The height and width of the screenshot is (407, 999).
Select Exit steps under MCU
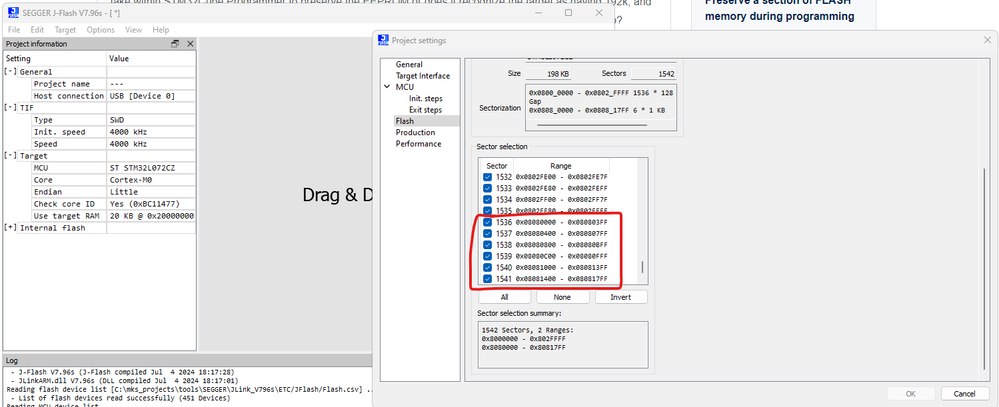(425, 110)
